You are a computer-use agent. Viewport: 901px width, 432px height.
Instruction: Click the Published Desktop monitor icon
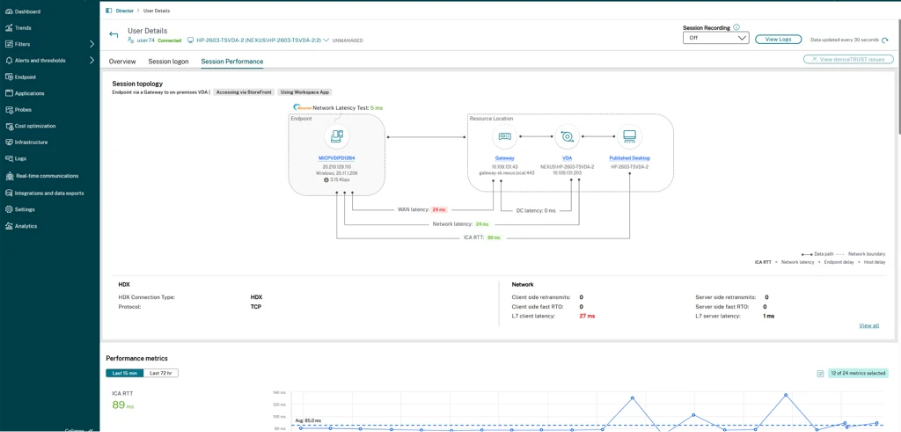630,136
